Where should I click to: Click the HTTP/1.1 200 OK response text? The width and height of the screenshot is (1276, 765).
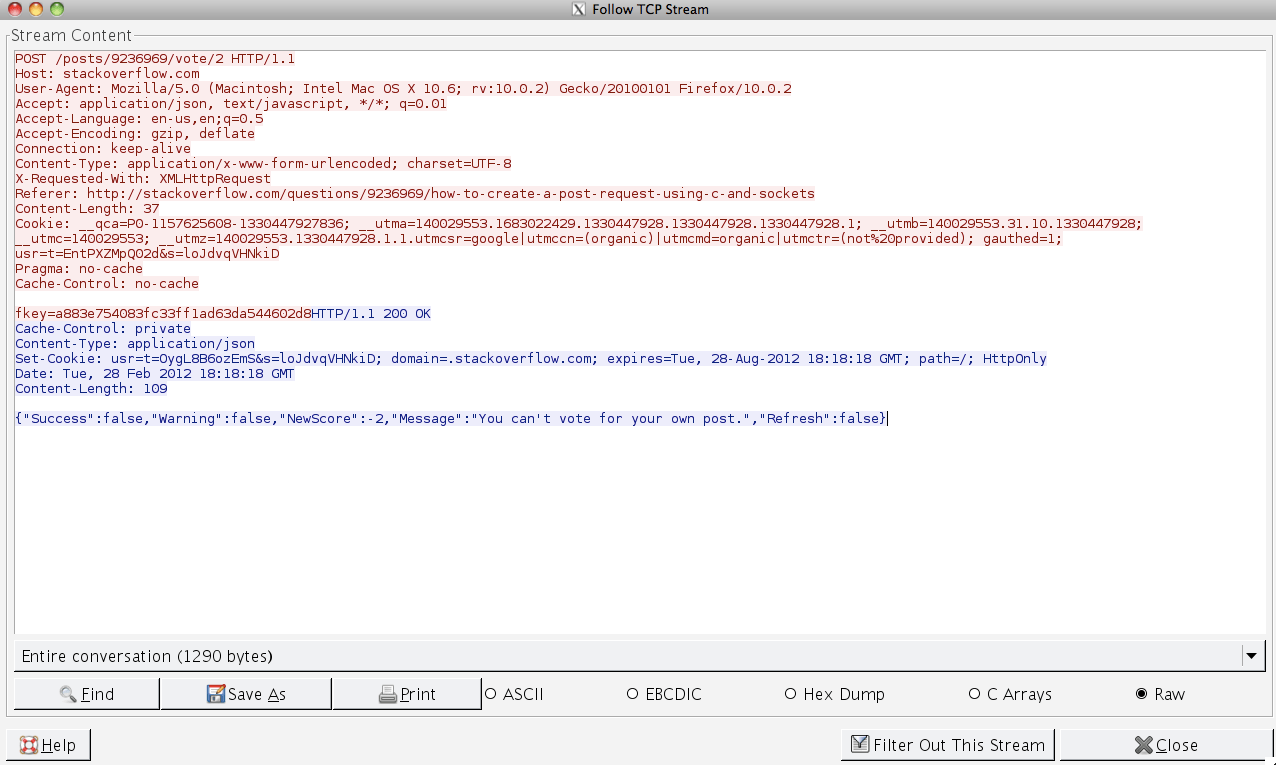click(371, 314)
